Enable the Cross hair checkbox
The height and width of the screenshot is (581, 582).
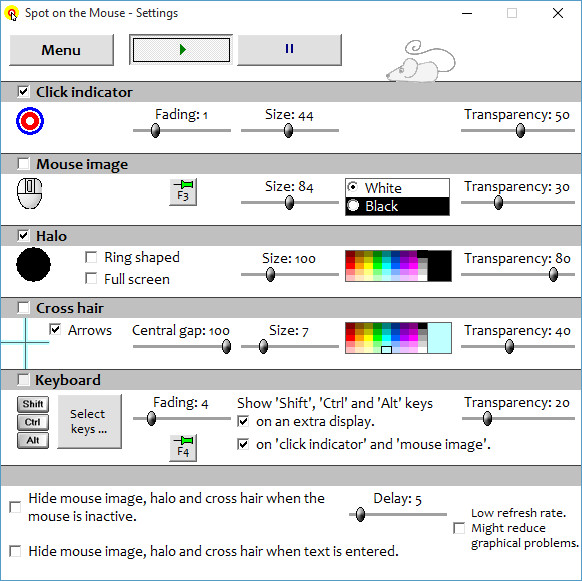(23, 308)
